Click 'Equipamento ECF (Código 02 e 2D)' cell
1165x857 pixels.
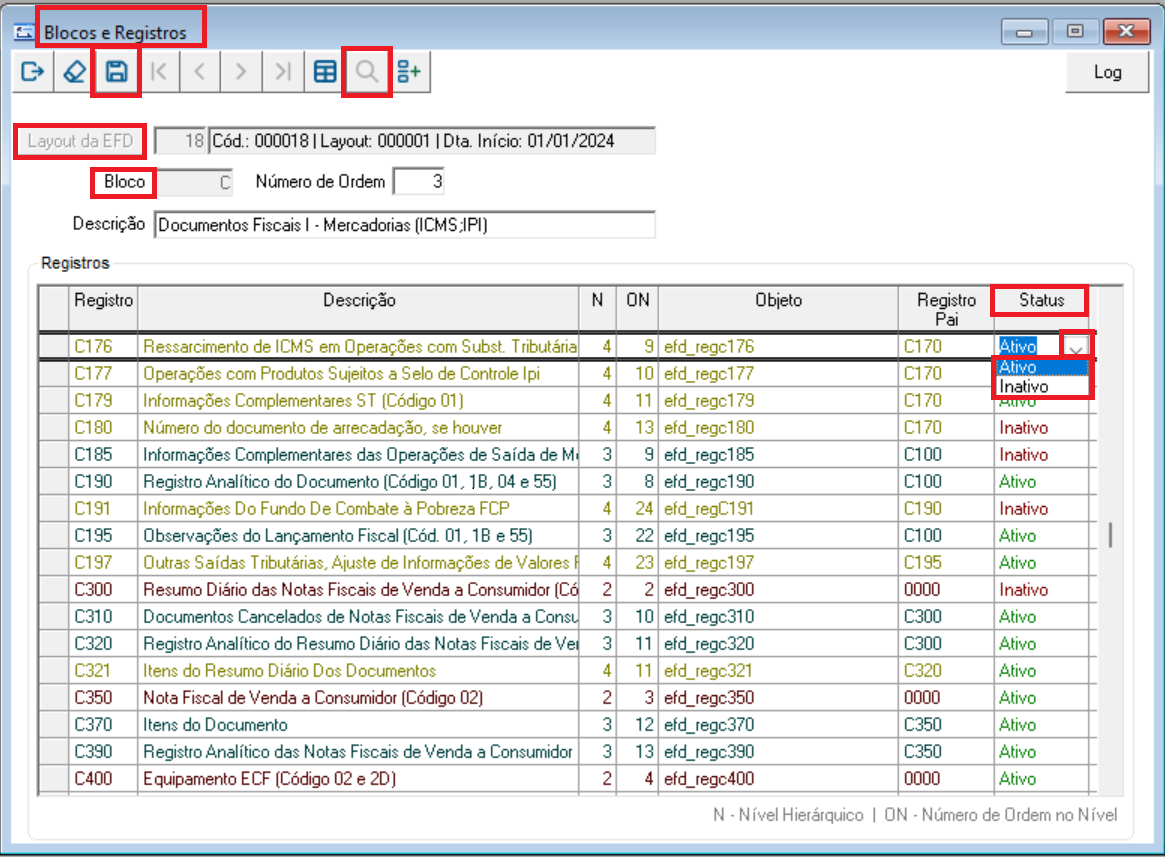point(359,779)
